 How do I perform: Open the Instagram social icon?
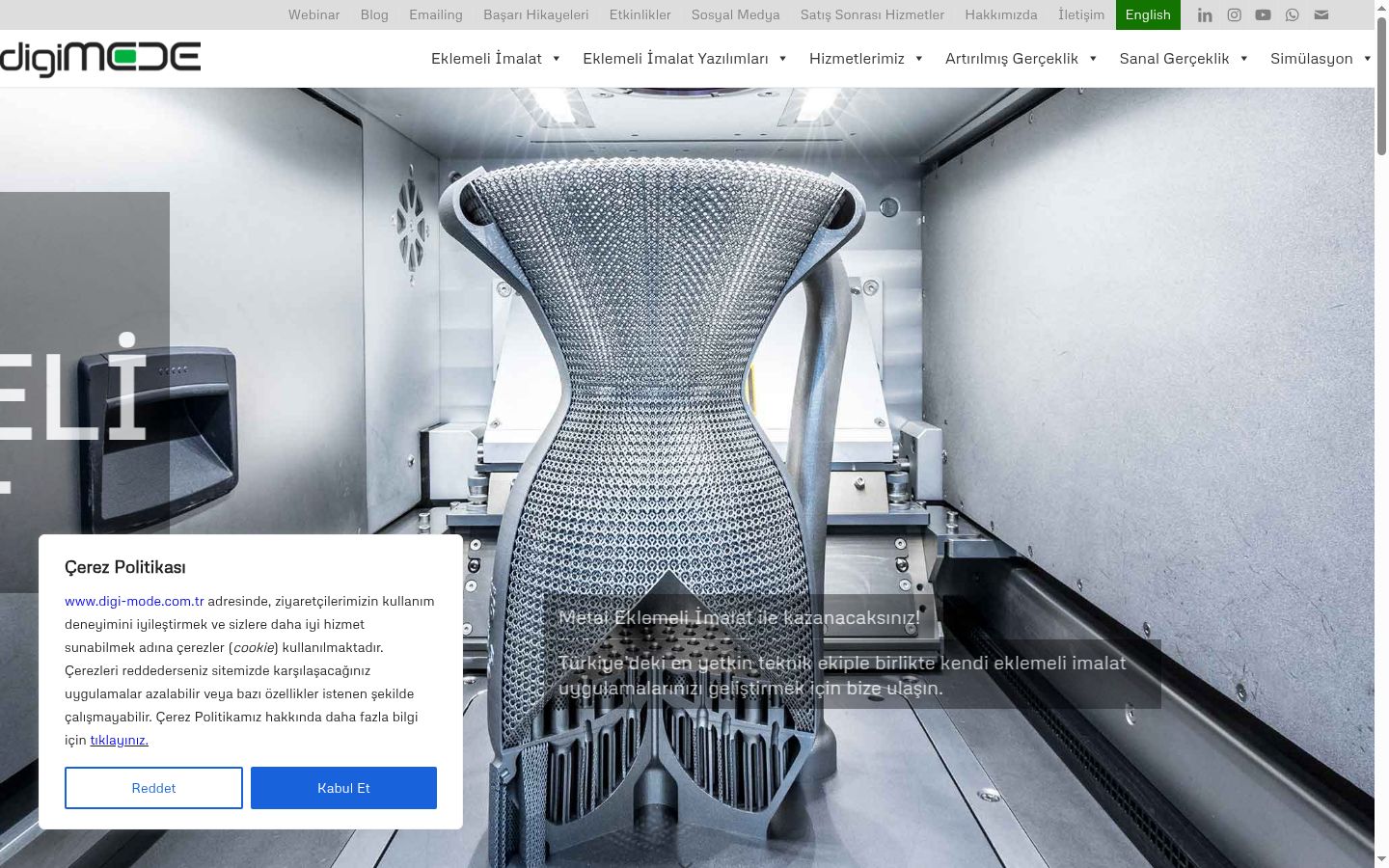[x=1234, y=14]
